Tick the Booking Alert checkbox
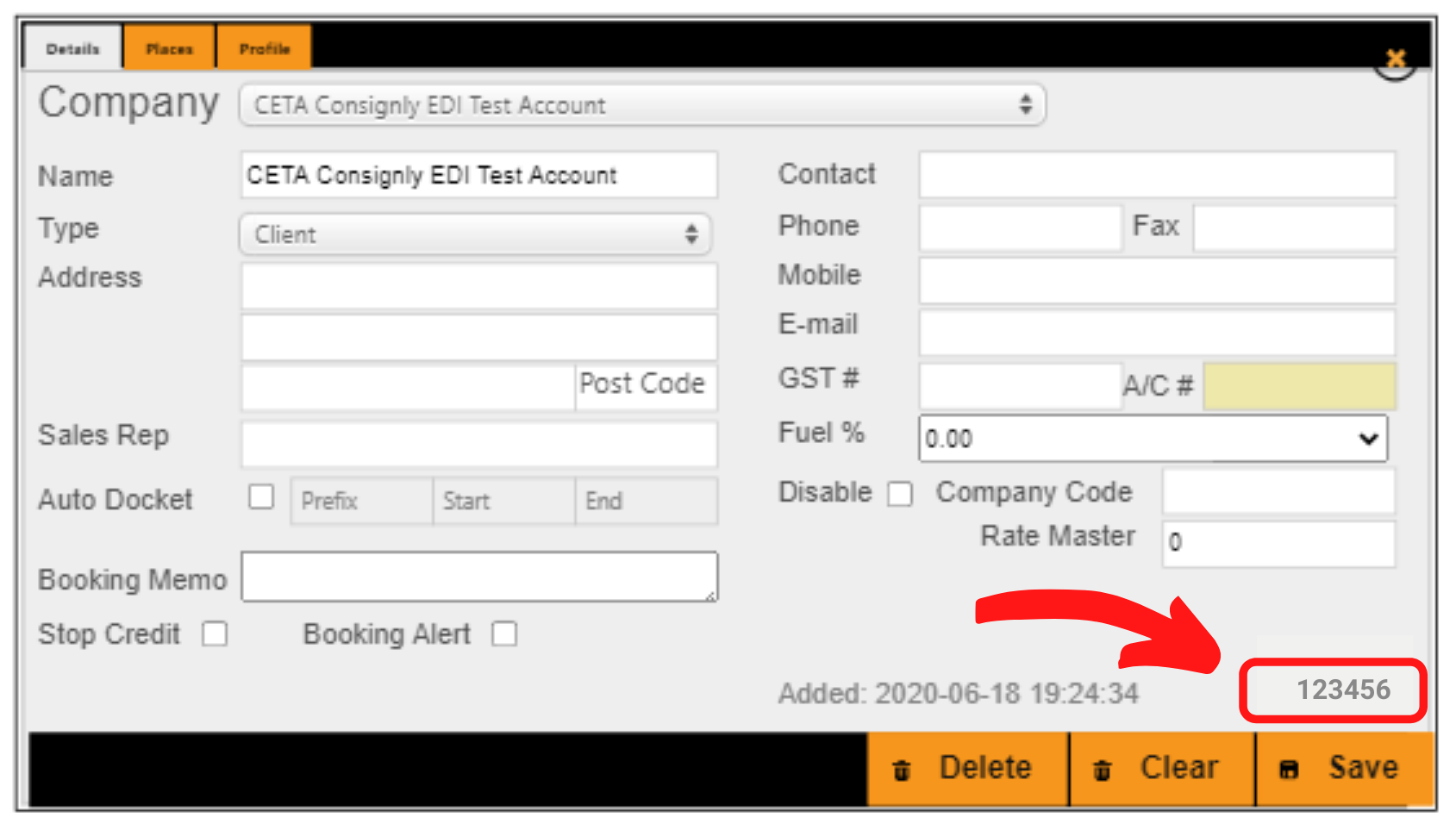This screenshot has height=830, width=1456. (504, 634)
